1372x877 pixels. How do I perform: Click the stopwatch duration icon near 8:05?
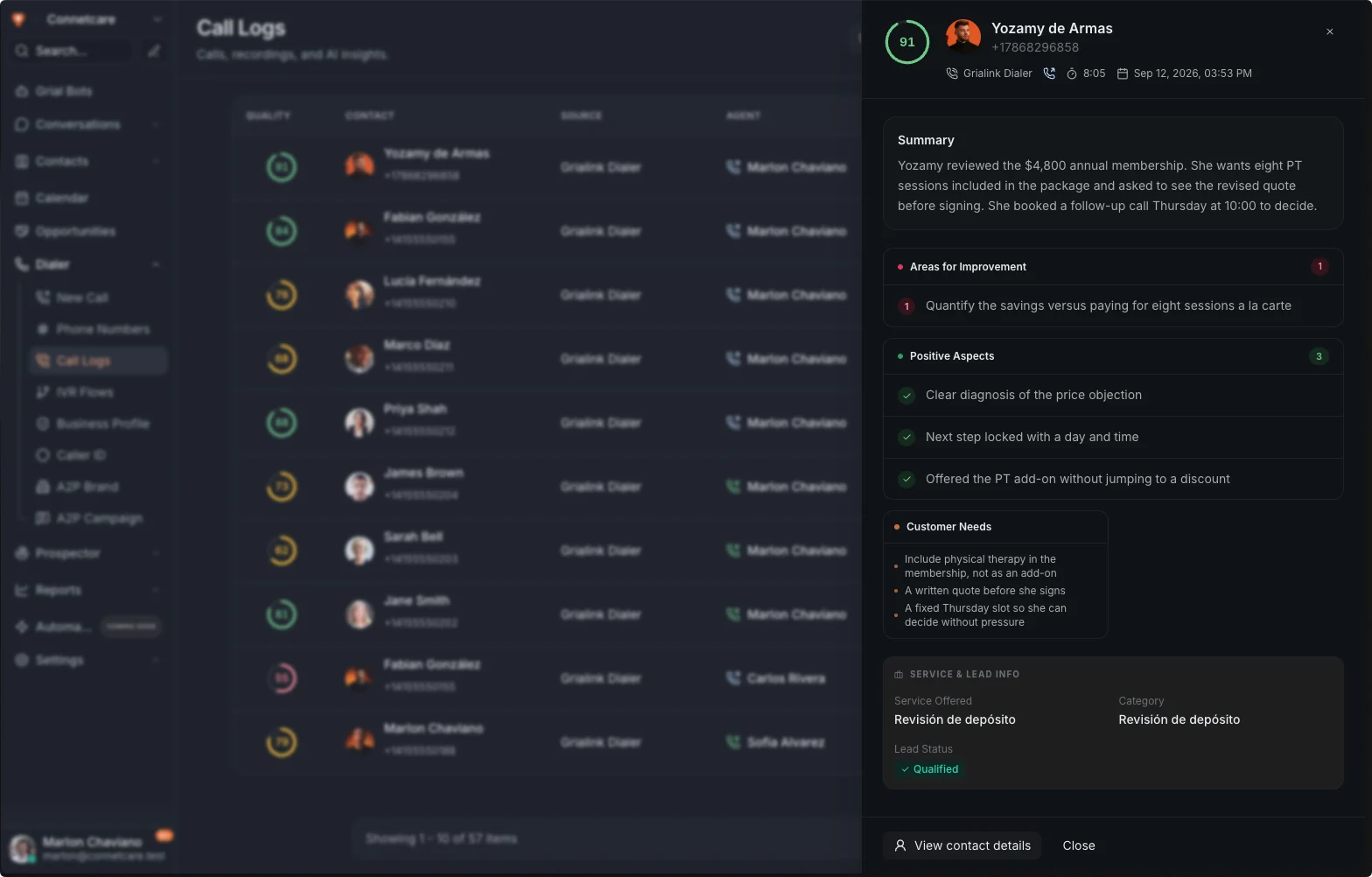pos(1072,74)
